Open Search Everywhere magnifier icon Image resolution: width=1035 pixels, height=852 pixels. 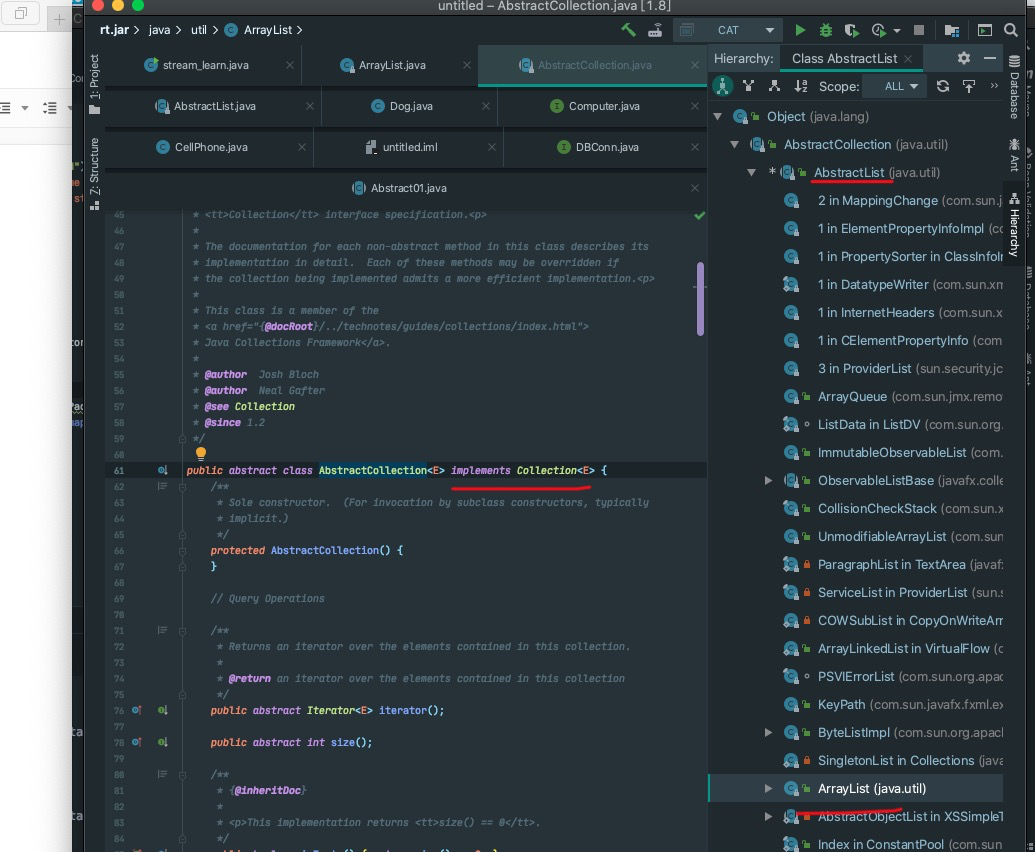point(1011,30)
